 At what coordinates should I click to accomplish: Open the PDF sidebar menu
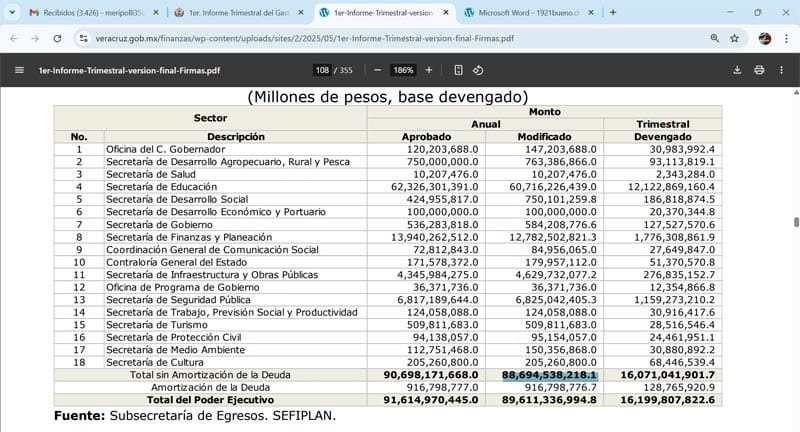click(19, 70)
